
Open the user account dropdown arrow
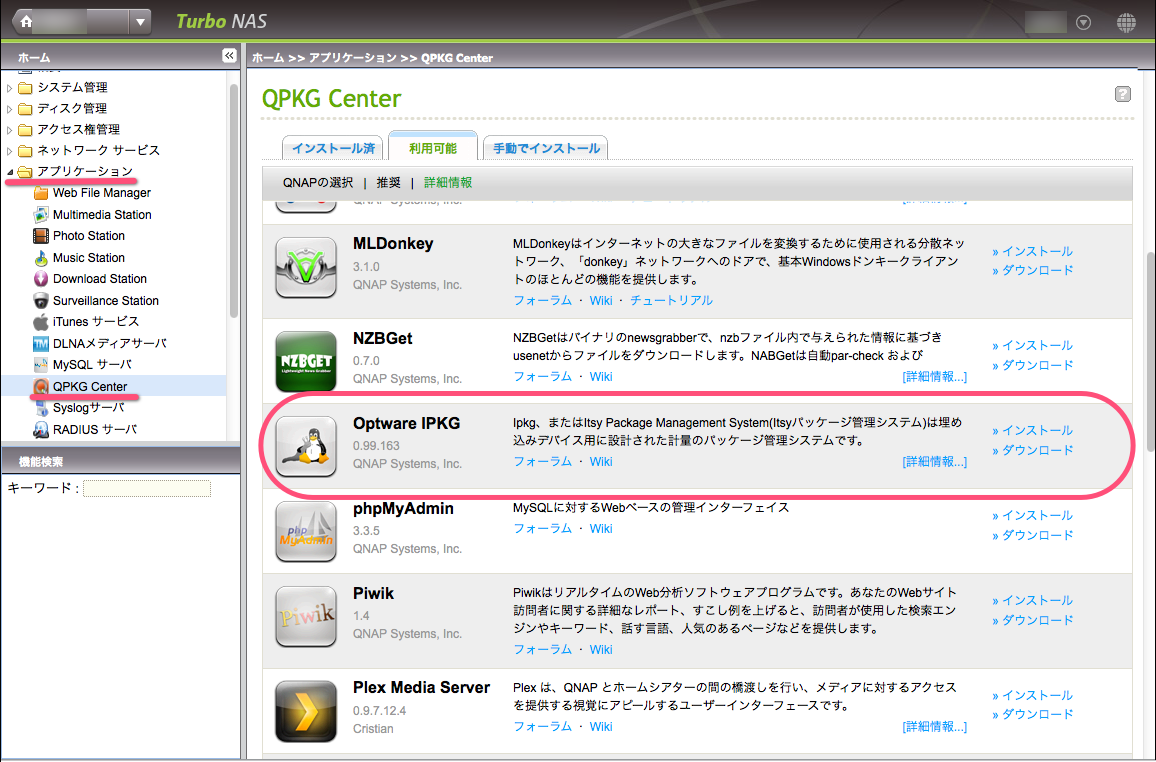[x=1083, y=23]
